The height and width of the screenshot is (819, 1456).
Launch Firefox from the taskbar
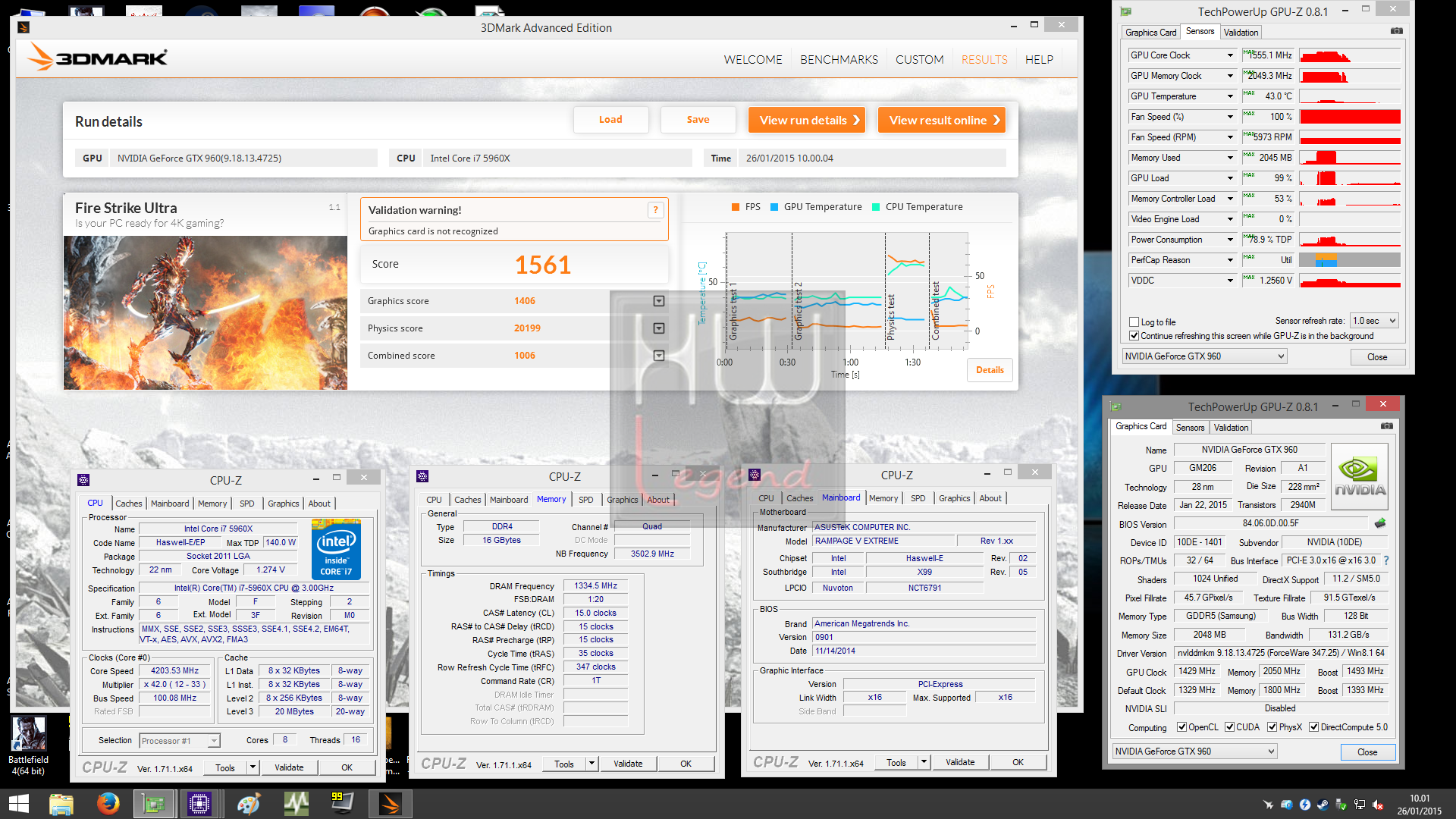tap(108, 804)
